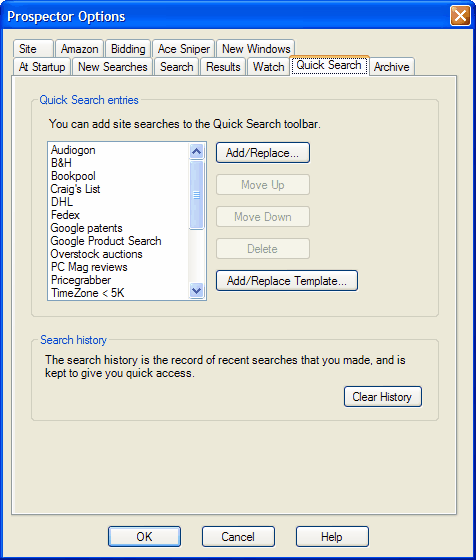Select the Quick Search tab
The width and height of the screenshot is (476, 560).
pyautogui.click(x=329, y=66)
